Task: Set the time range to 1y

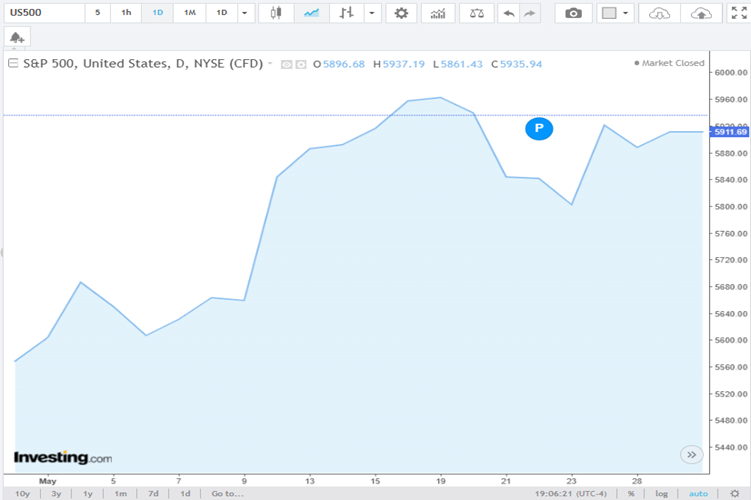Action: [88, 493]
